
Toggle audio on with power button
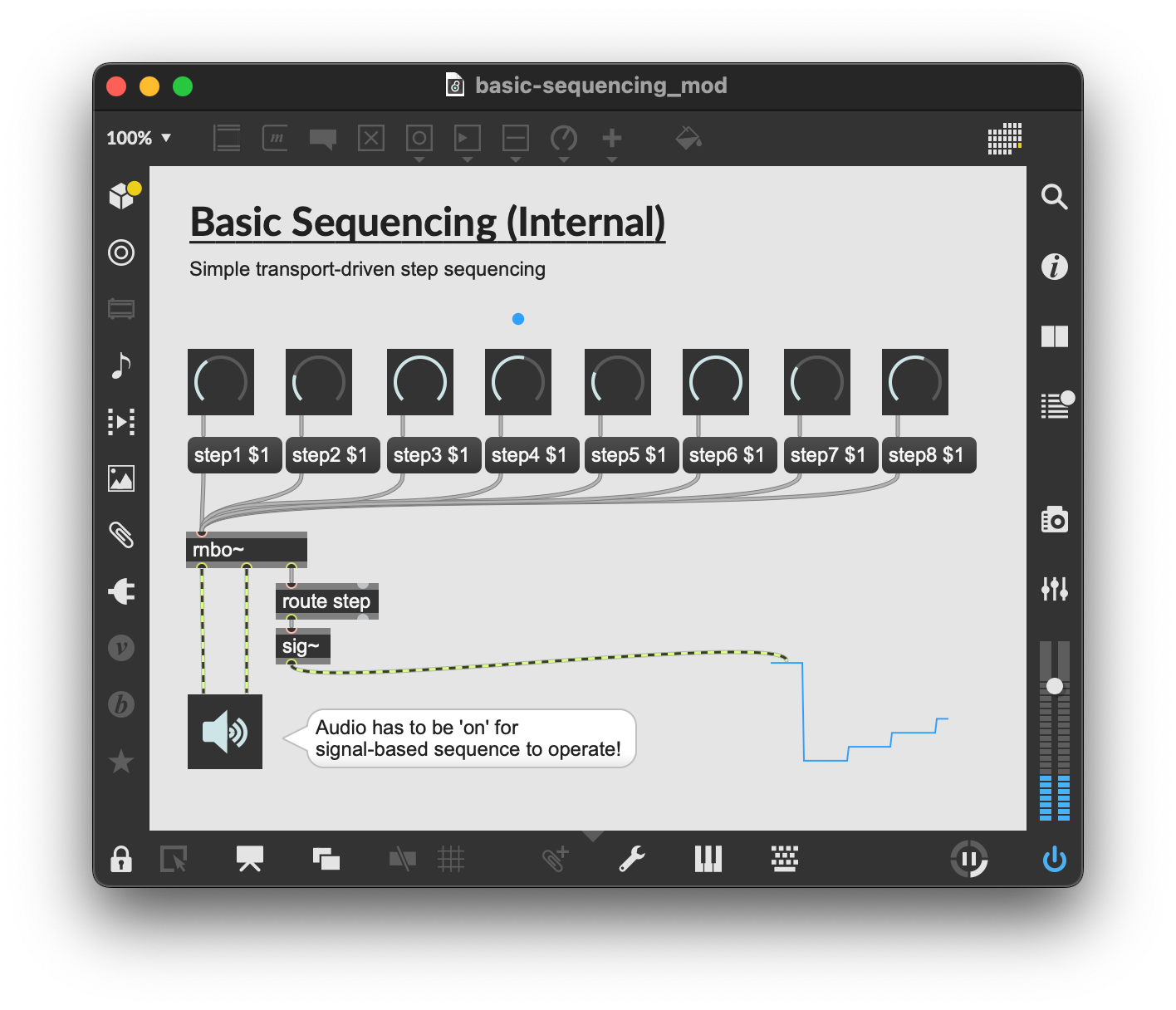(1054, 859)
